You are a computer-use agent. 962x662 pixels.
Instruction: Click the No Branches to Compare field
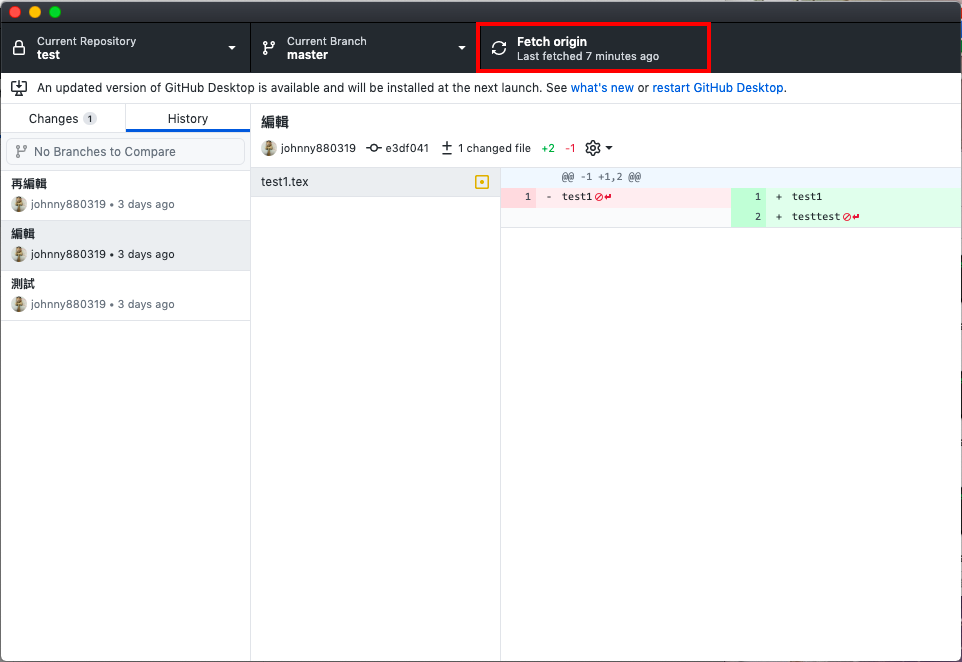(125, 152)
